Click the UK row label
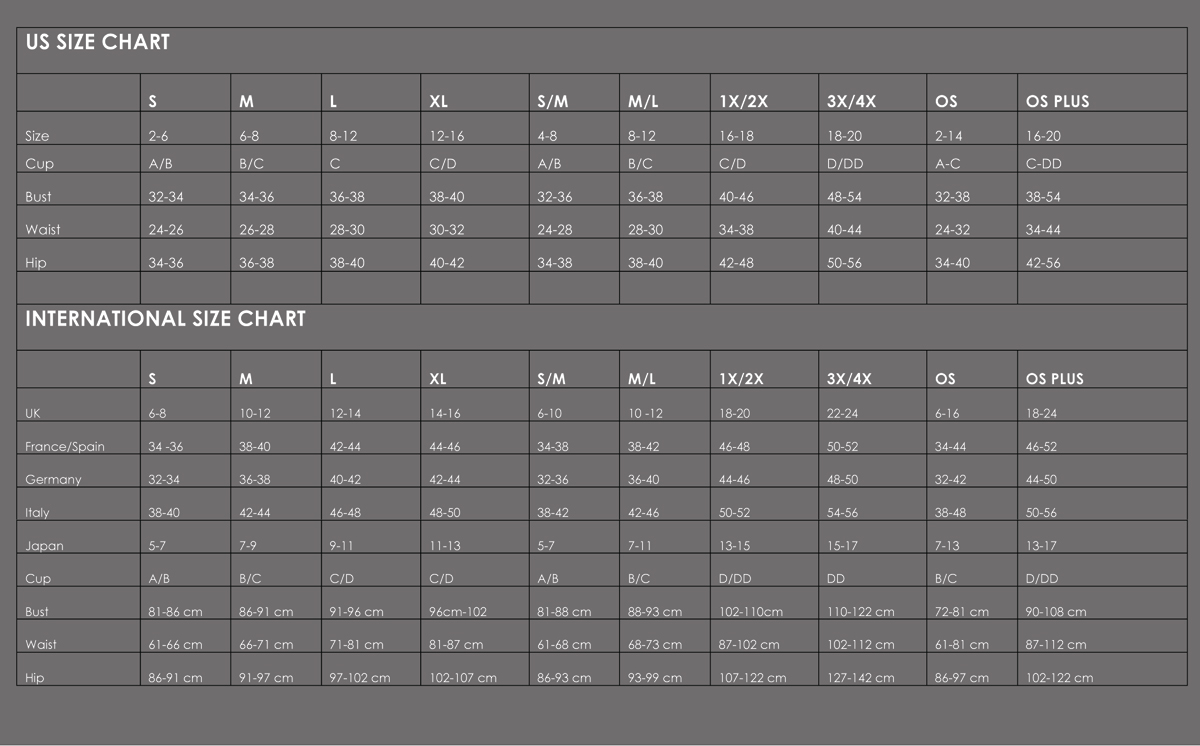 coord(33,414)
